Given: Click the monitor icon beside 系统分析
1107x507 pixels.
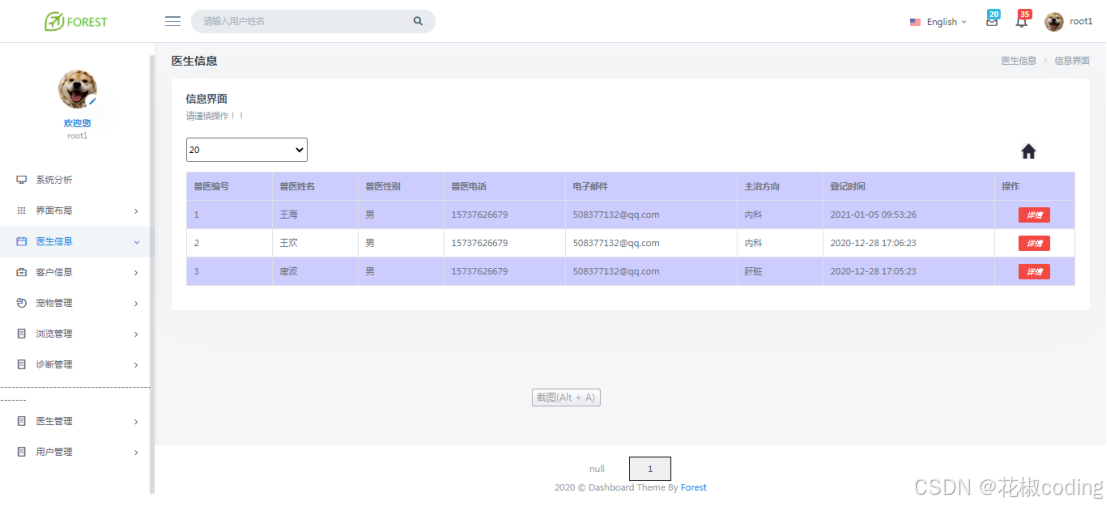Looking at the screenshot, I should coord(21,180).
